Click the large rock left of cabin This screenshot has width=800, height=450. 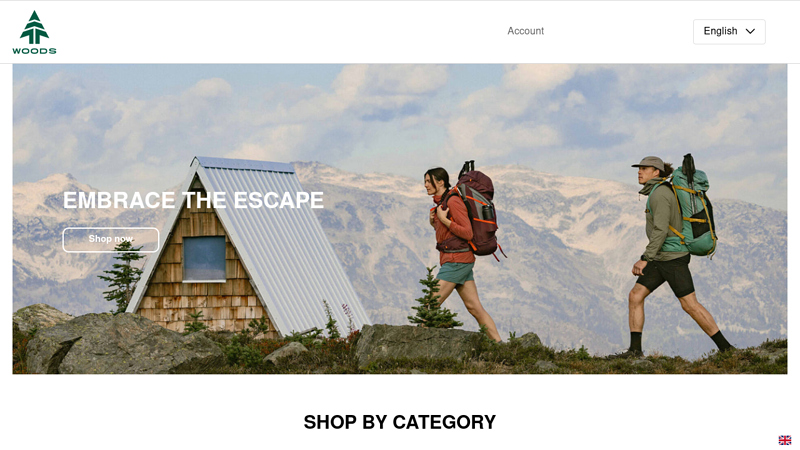120,343
